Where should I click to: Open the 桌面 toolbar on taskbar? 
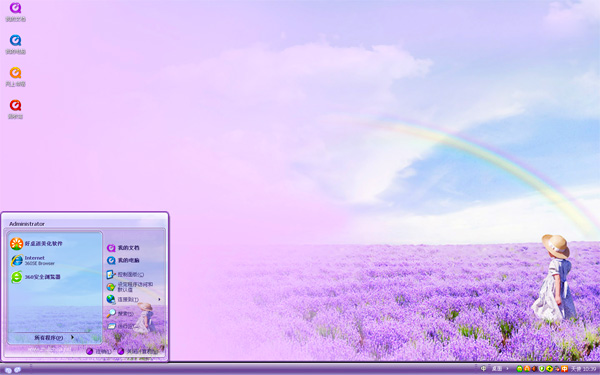(497, 369)
